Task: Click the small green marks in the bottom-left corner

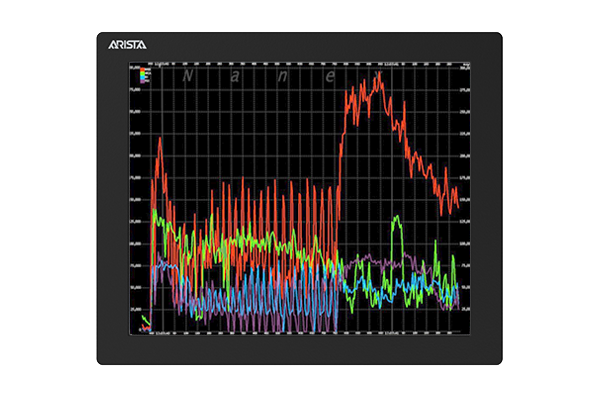Action: click(x=146, y=322)
